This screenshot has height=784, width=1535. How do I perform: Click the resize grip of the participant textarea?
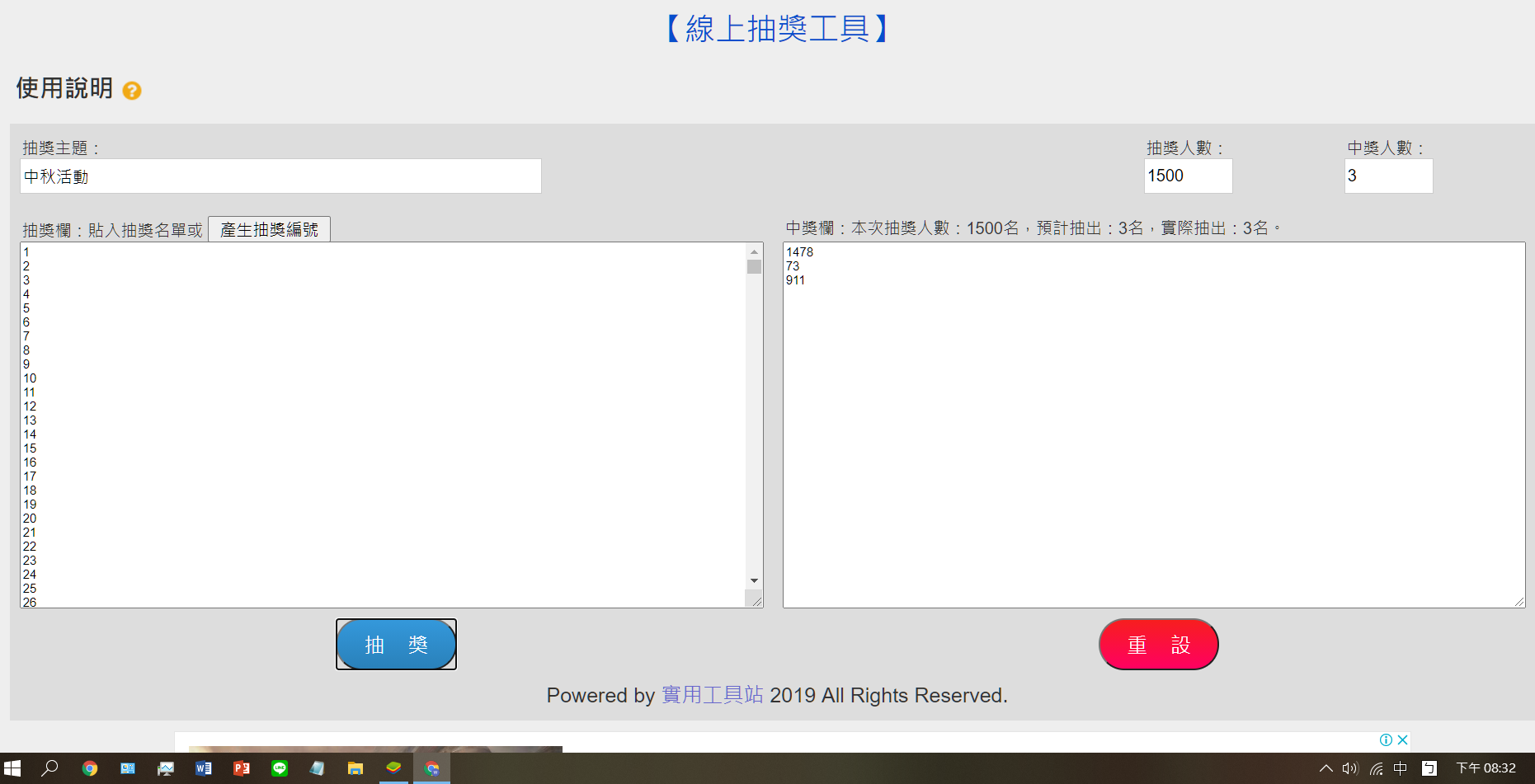point(756,602)
